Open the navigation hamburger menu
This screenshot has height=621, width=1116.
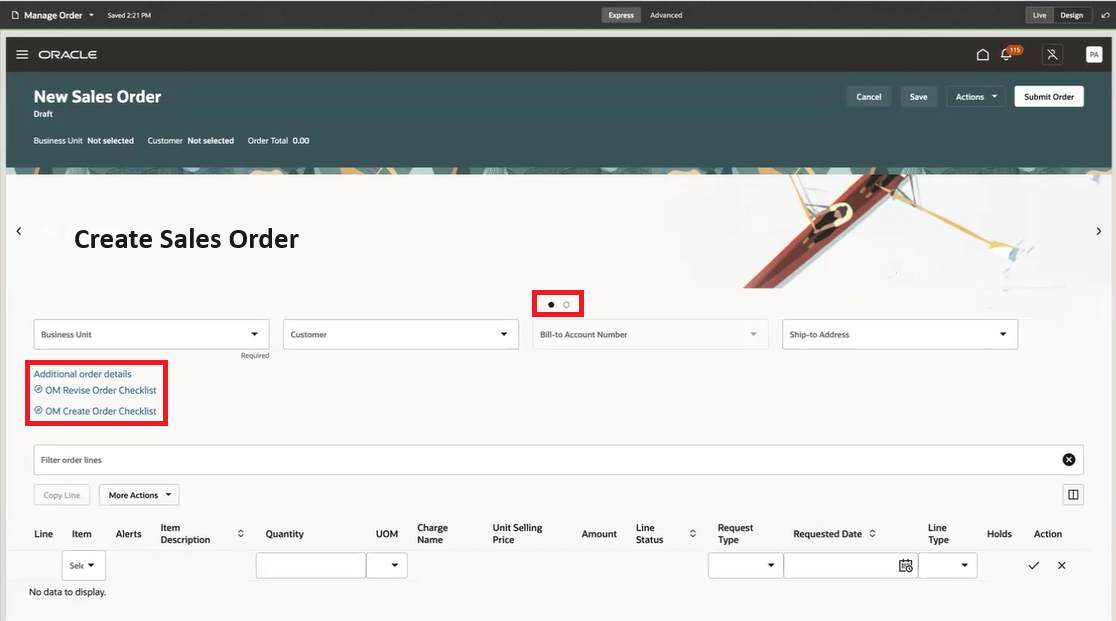[22, 54]
